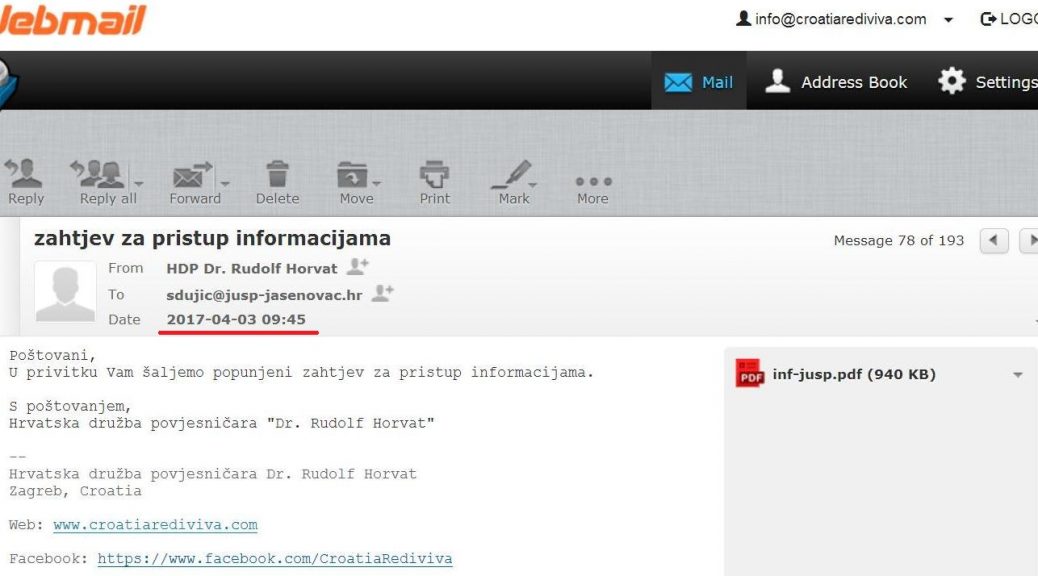Switch to the Mail tab
Viewport: 1038px width, 576px height.
click(x=698, y=82)
